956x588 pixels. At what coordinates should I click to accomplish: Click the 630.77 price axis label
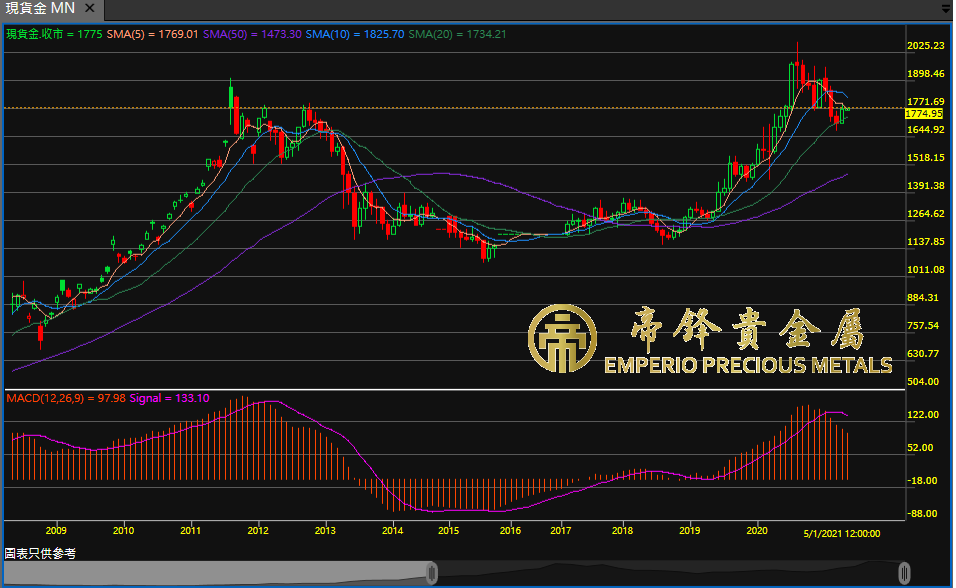pyautogui.click(x=923, y=354)
